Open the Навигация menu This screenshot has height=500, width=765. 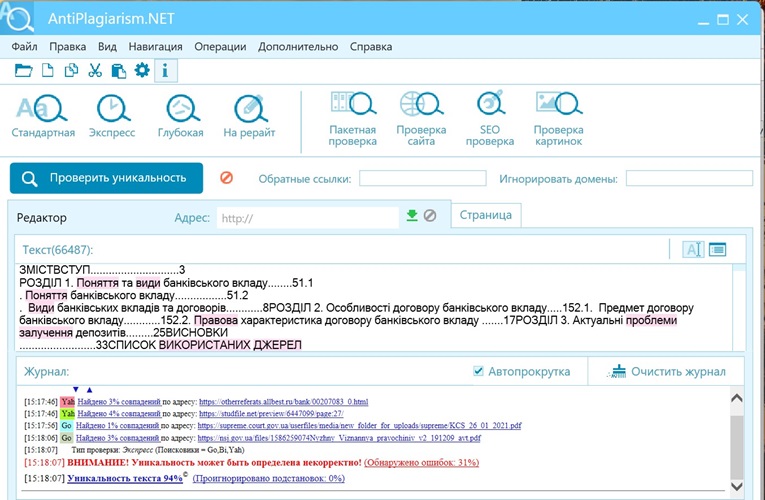point(156,46)
